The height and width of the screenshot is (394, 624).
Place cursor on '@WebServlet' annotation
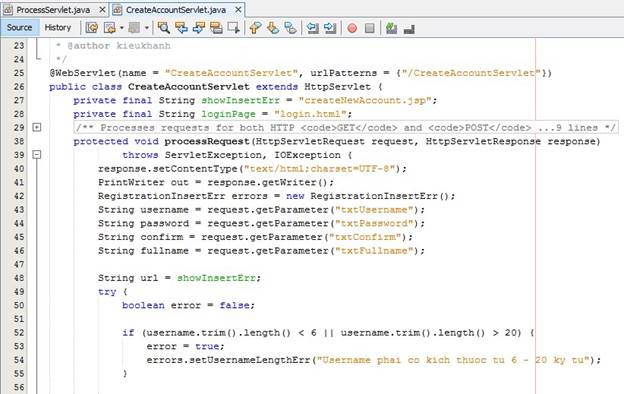coord(82,73)
